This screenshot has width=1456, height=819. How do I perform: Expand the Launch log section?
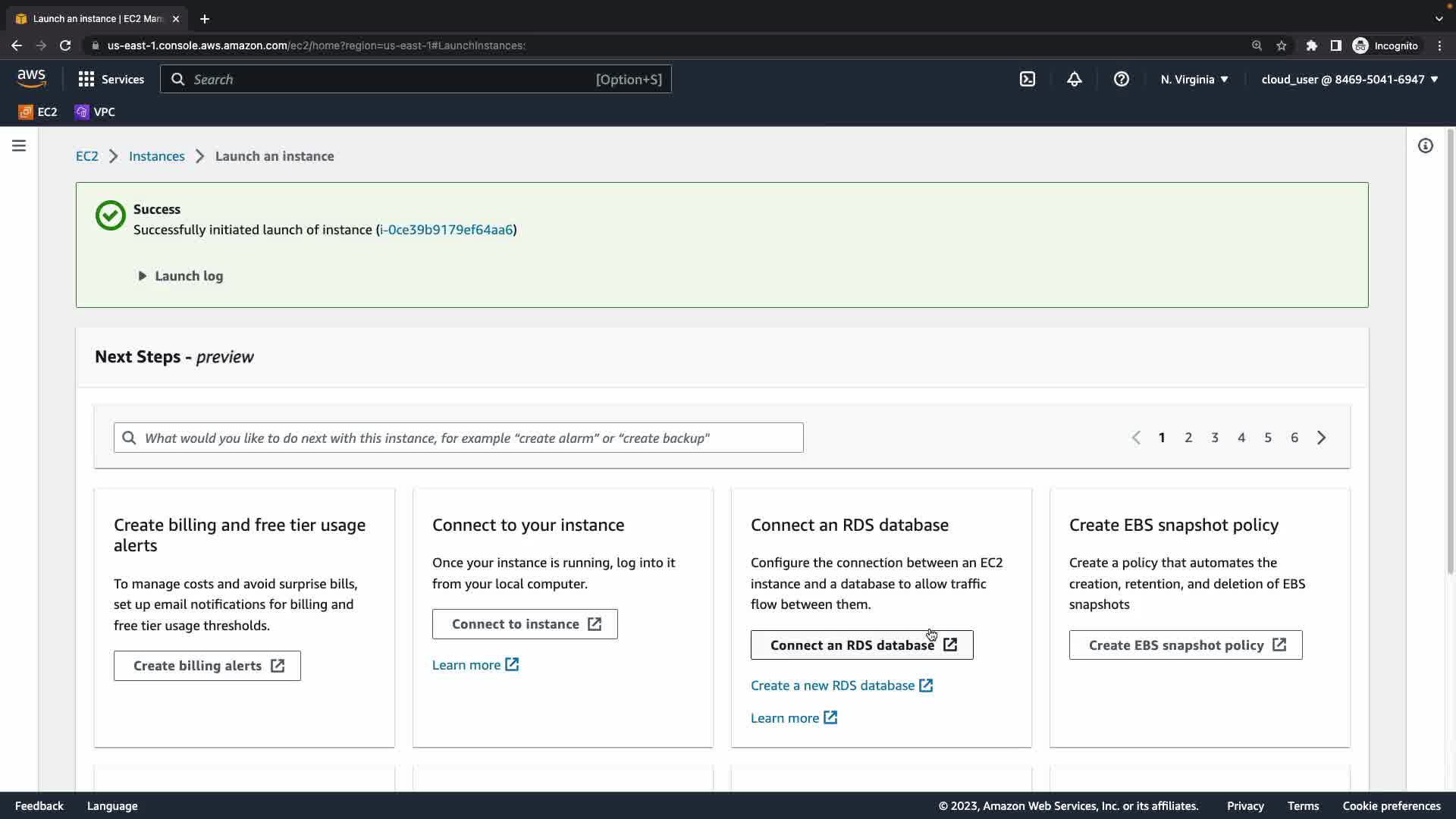pyautogui.click(x=180, y=276)
